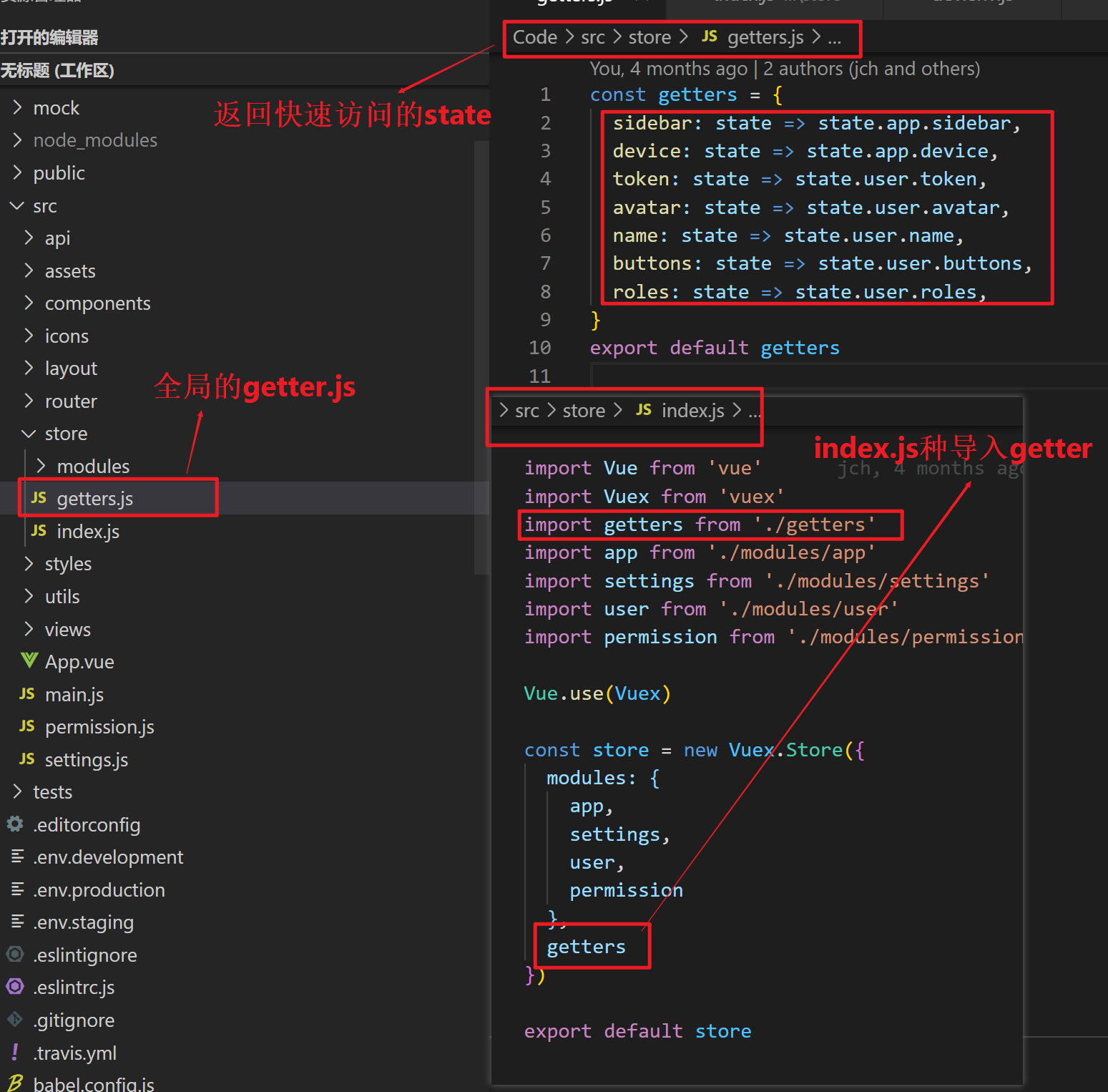
Task: Click the git icon of .gitignore
Action: pos(14,1019)
